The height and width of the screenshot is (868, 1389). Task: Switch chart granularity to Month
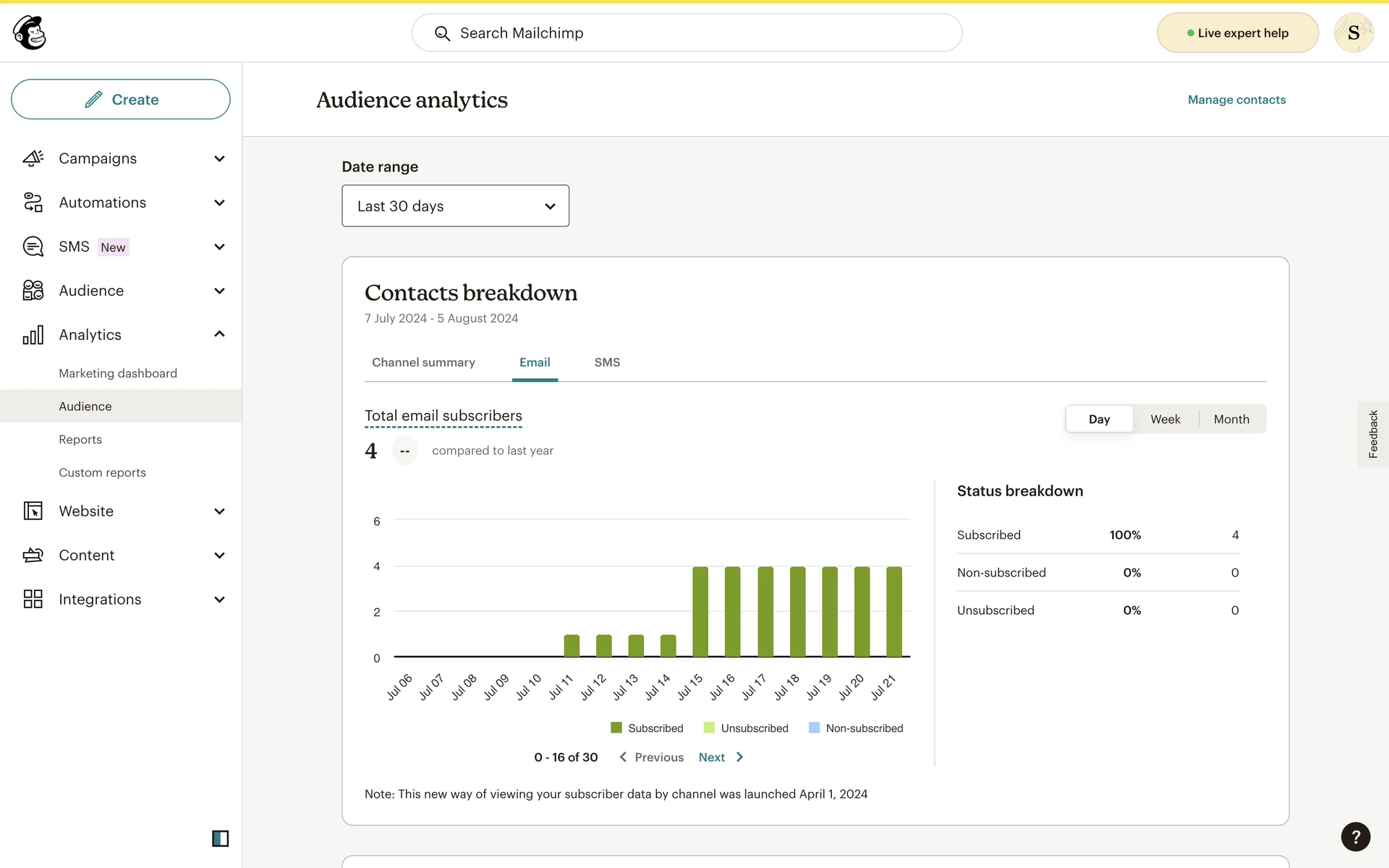[1231, 420]
